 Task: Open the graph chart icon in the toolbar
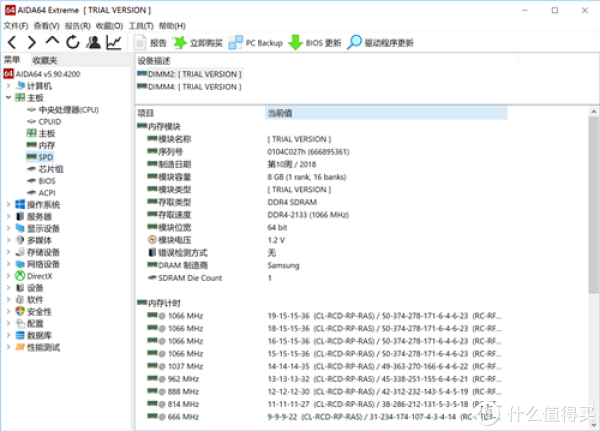click(114, 42)
